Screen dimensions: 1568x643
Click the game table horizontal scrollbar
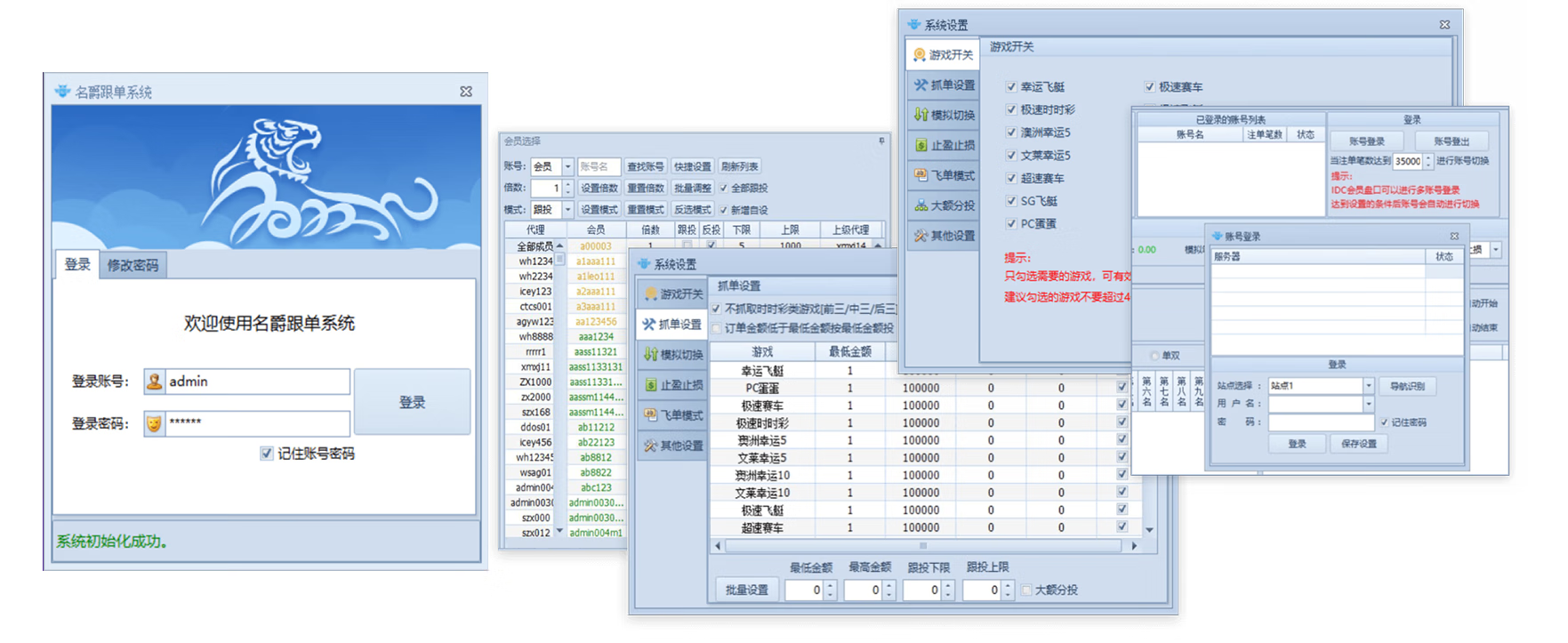(922, 546)
